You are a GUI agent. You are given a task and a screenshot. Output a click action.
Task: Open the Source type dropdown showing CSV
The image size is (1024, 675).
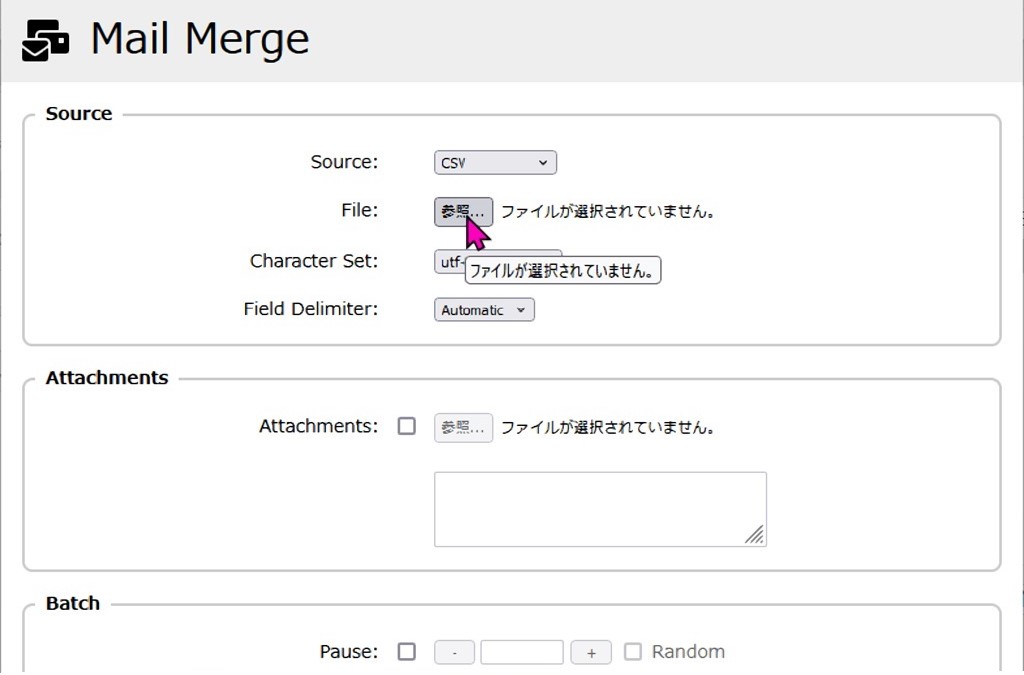[x=495, y=163]
